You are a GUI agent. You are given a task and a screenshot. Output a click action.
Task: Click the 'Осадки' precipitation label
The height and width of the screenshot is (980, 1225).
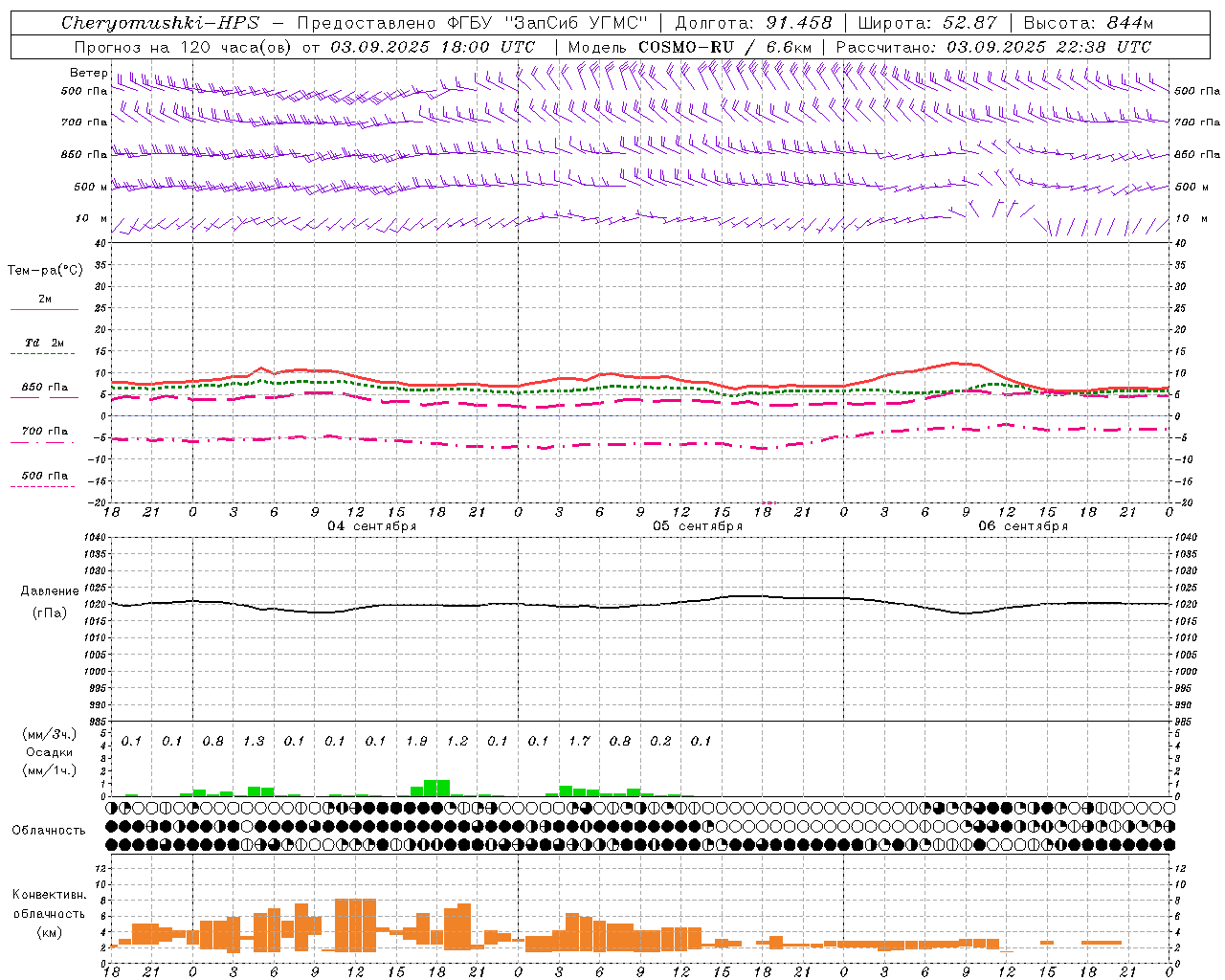point(50,752)
